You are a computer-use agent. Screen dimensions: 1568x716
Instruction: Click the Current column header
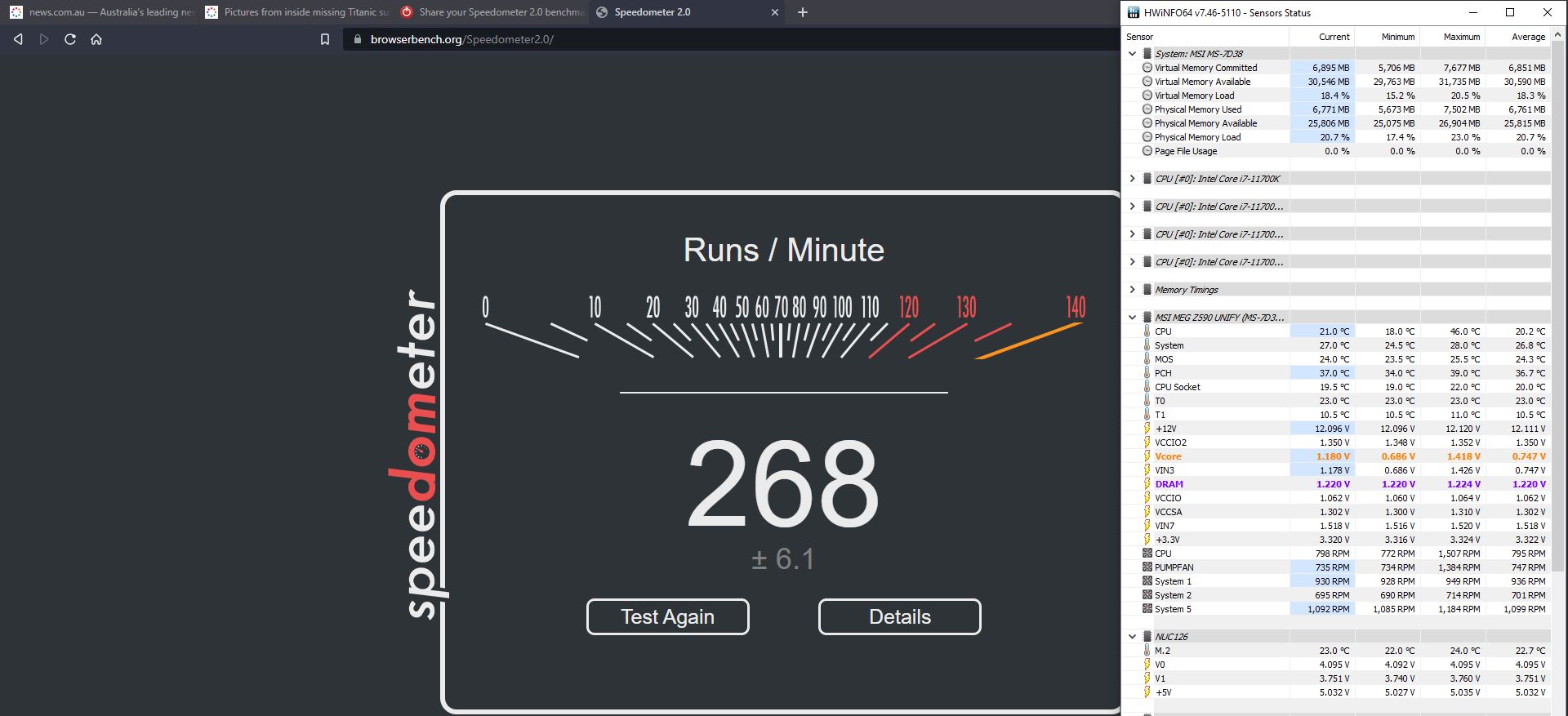pyautogui.click(x=1321, y=37)
